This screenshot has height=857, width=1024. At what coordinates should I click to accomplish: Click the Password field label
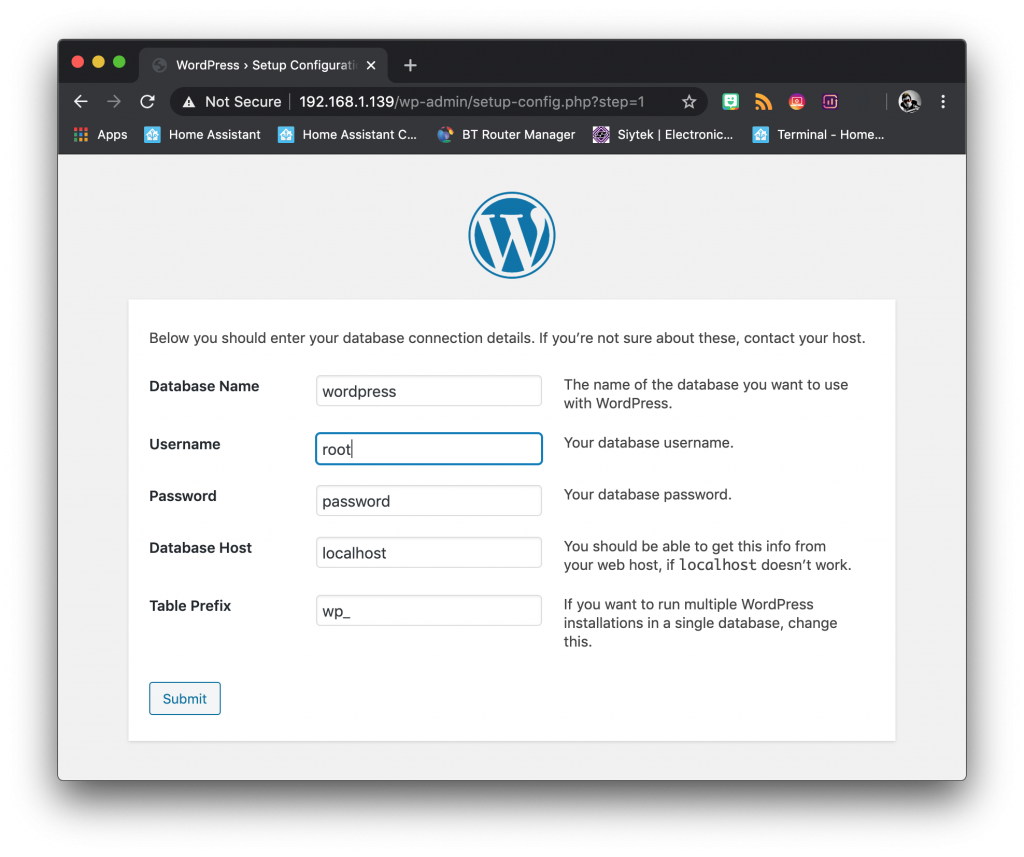point(183,496)
